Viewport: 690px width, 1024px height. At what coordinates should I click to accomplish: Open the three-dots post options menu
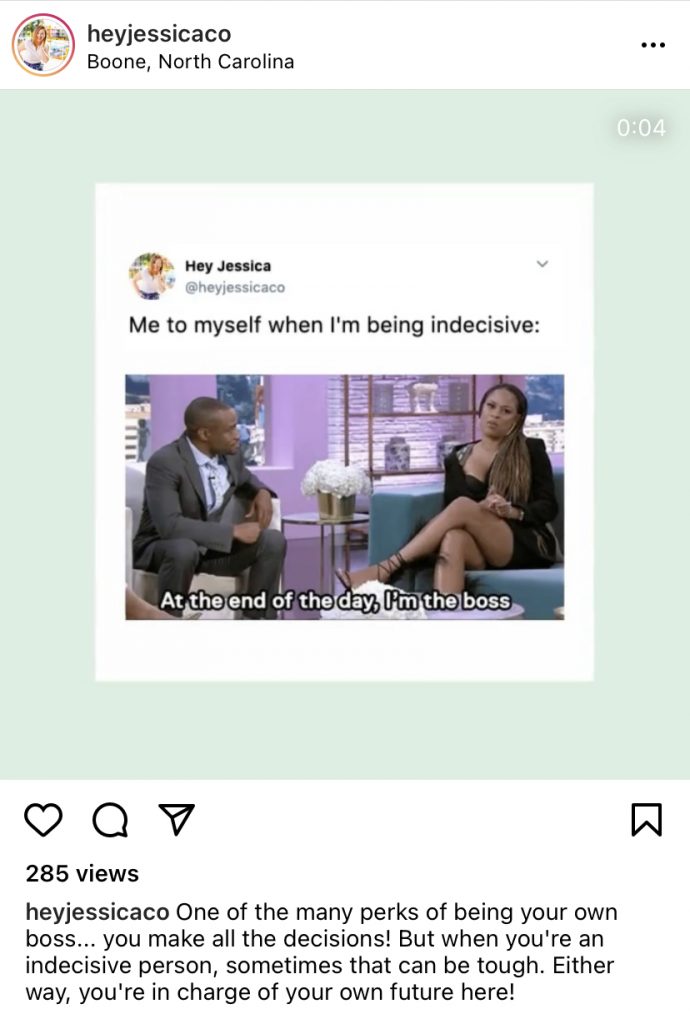point(653,45)
